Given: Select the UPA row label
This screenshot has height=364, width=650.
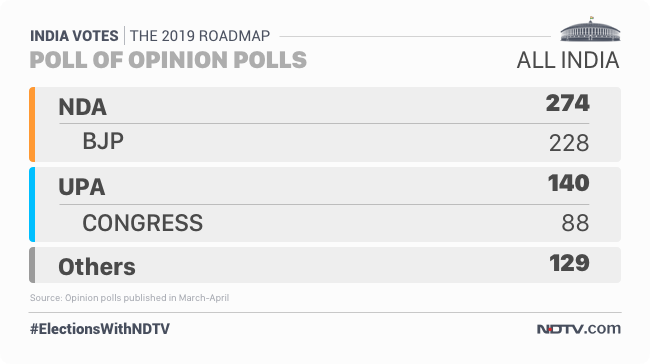Looking at the screenshot, I should coord(82,187).
